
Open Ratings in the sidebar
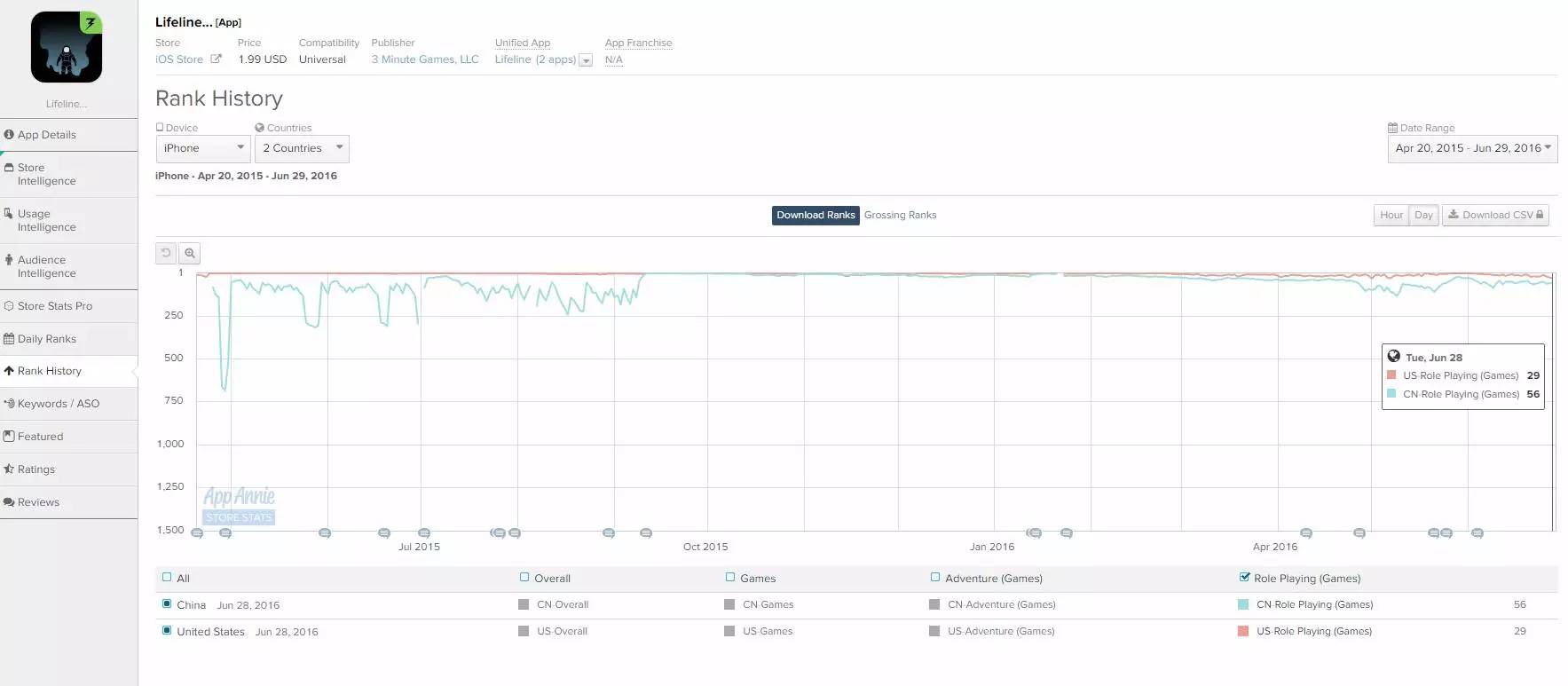coord(68,469)
